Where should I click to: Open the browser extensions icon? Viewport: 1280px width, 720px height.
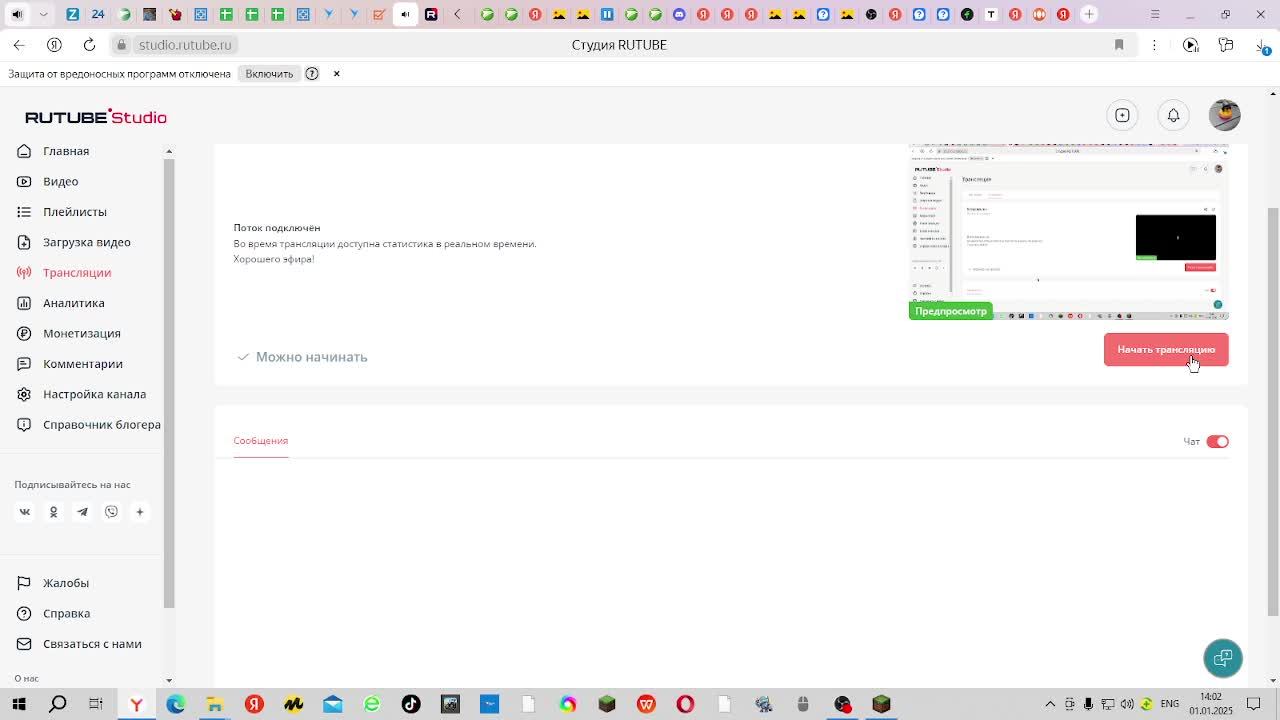click(1226, 45)
